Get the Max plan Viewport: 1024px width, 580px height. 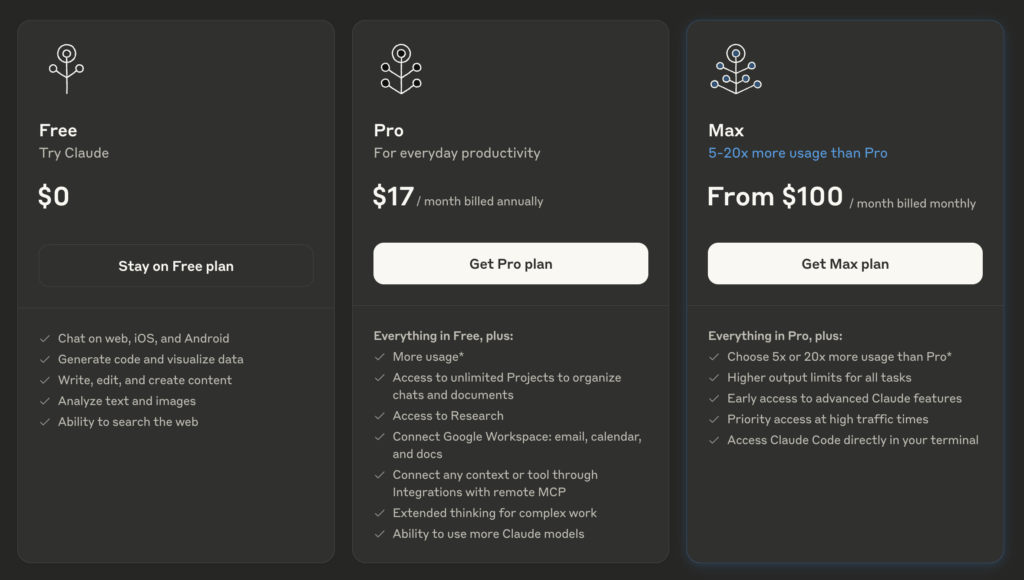pyautogui.click(x=845, y=264)
